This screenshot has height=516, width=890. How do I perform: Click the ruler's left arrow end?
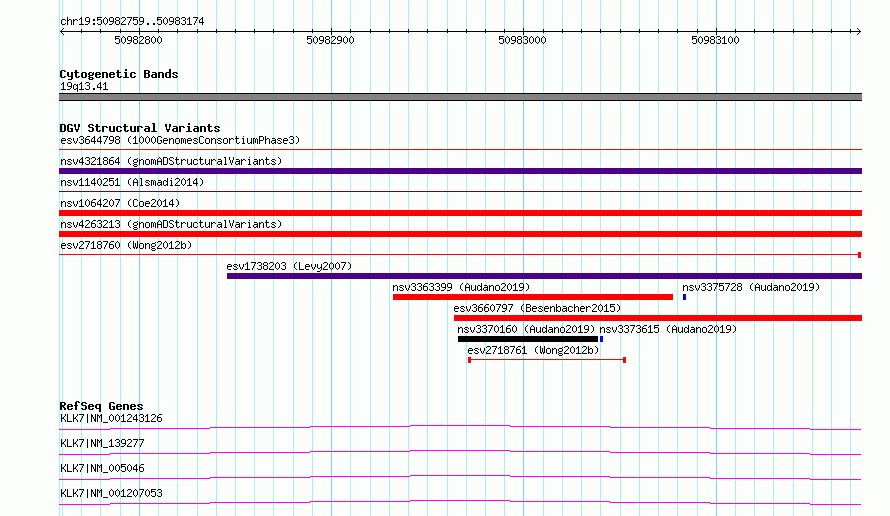coord(62,31)
